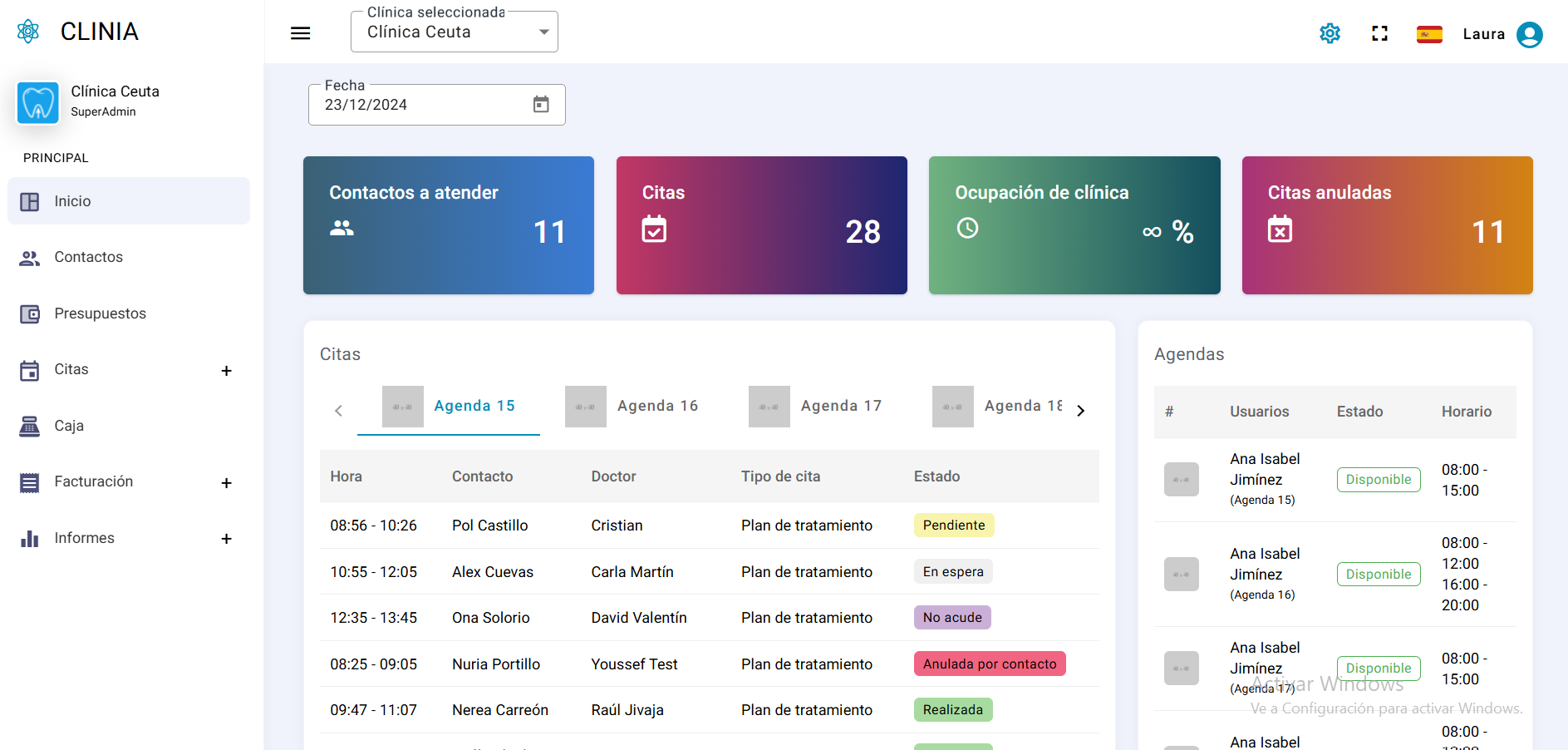
Task: Select contact Ona Solorio
Action: [x=491, y=618]
